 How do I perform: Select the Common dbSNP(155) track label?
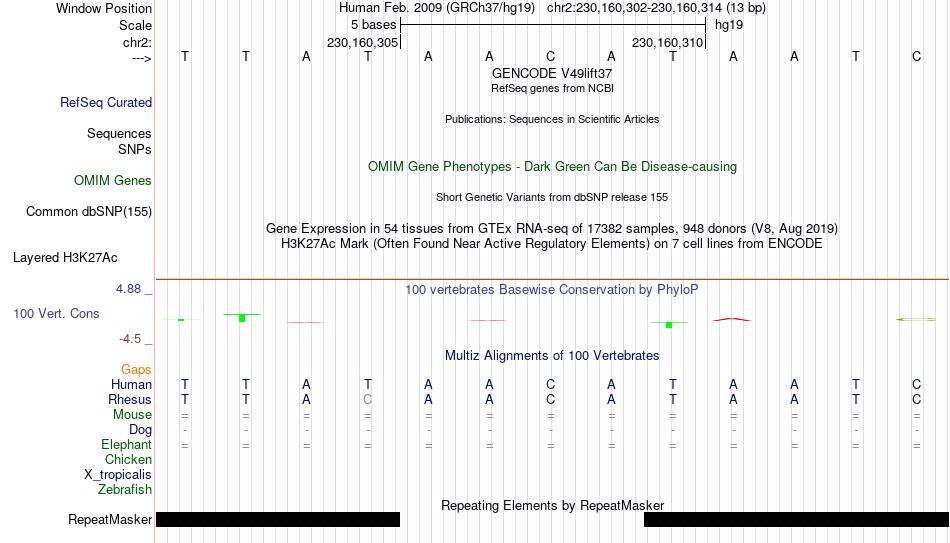click(89, 212)
